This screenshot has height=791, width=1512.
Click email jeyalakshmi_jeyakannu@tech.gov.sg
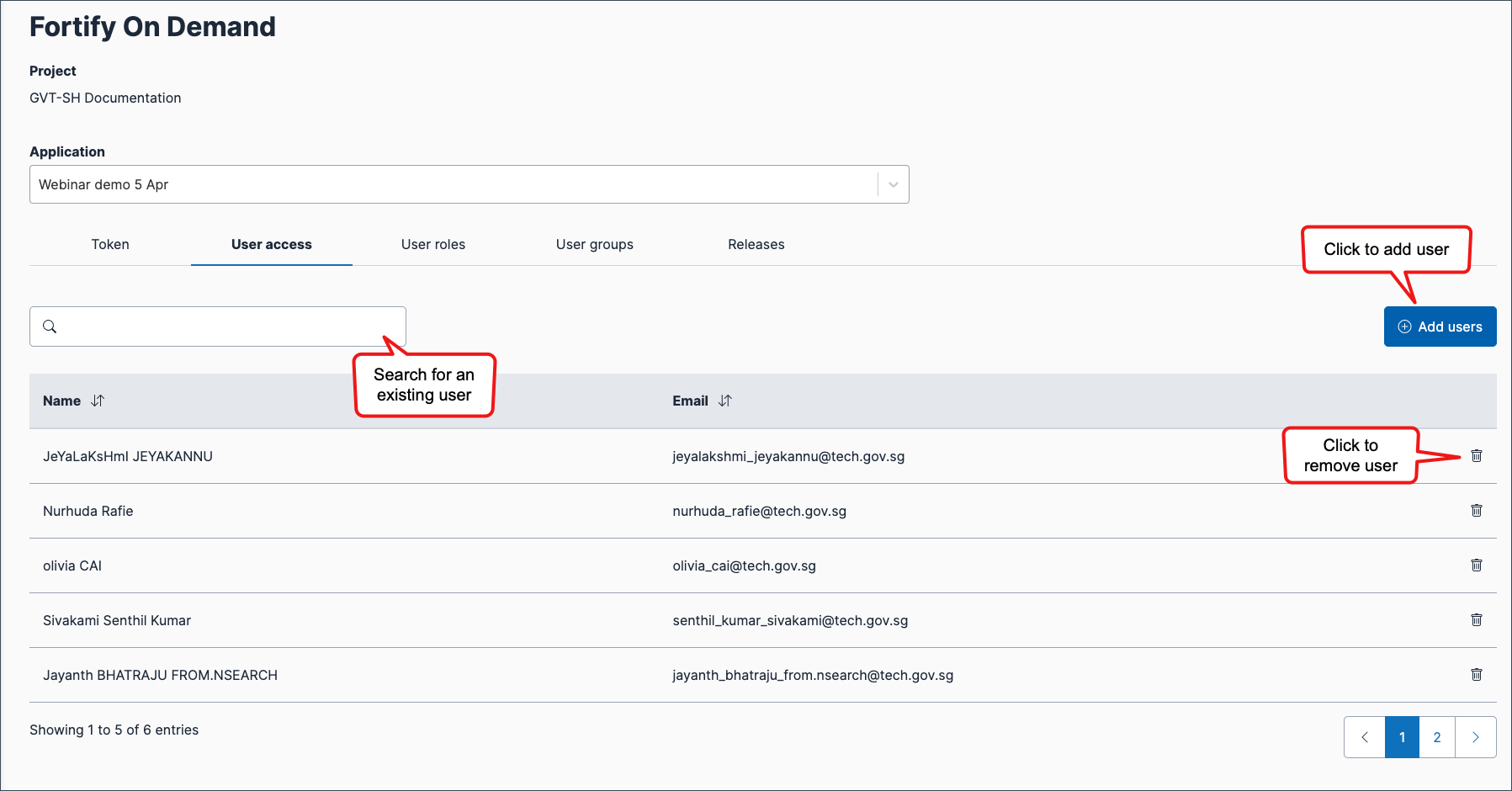click(x=788, y=456)
